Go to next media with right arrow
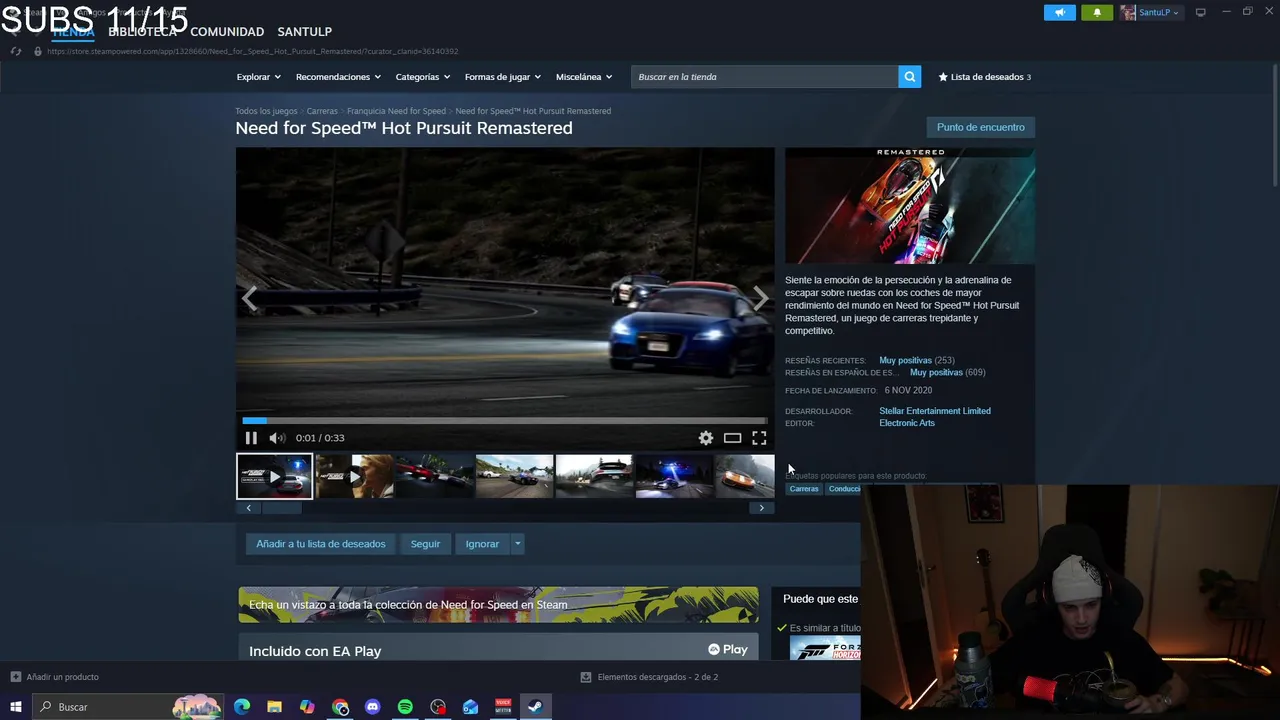Image resolution: width=1280 pixels, height=720 pixels. pos(760,298)
